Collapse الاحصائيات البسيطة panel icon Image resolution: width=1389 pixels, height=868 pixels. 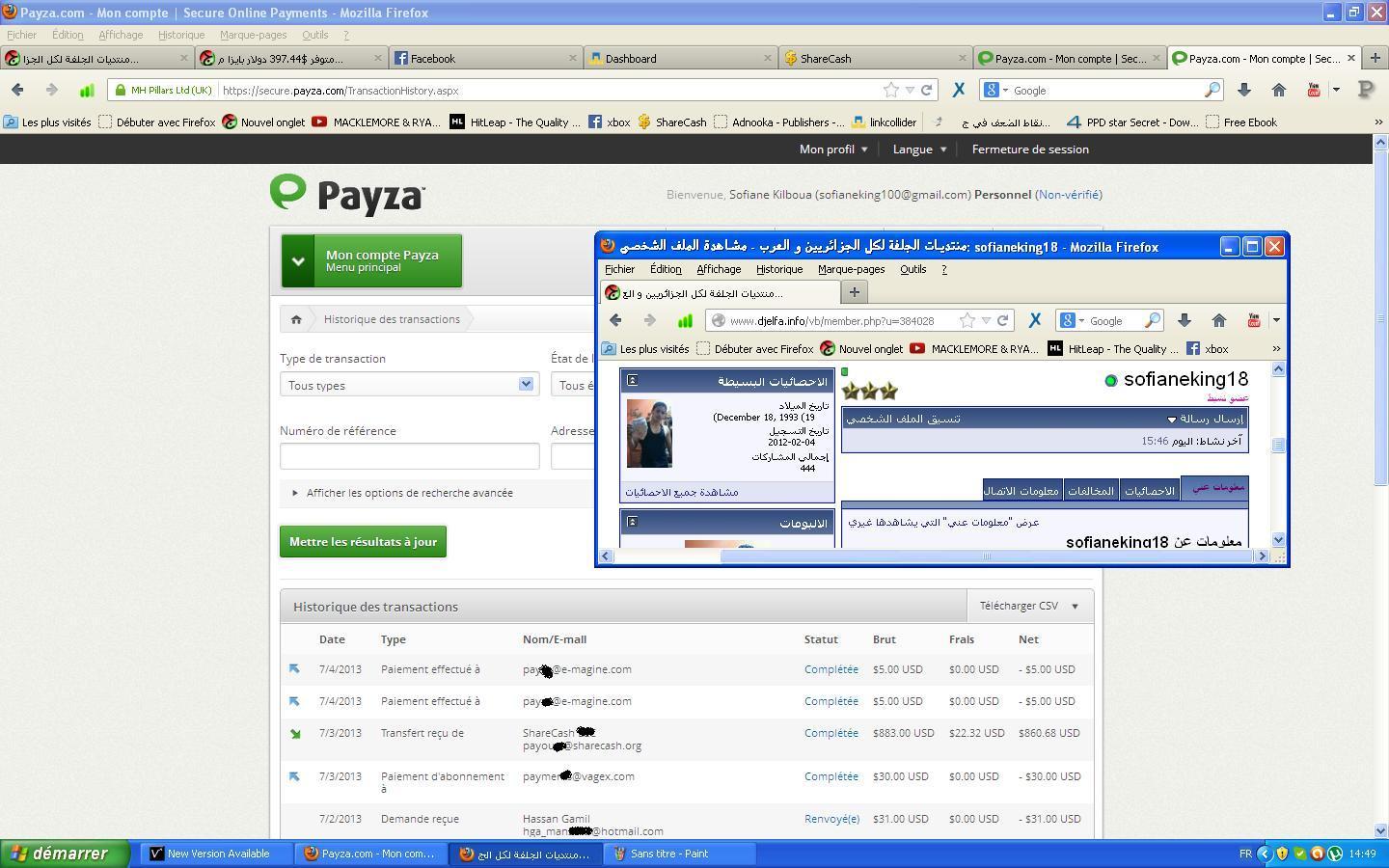pyautogui.click(x=632, y=380)
